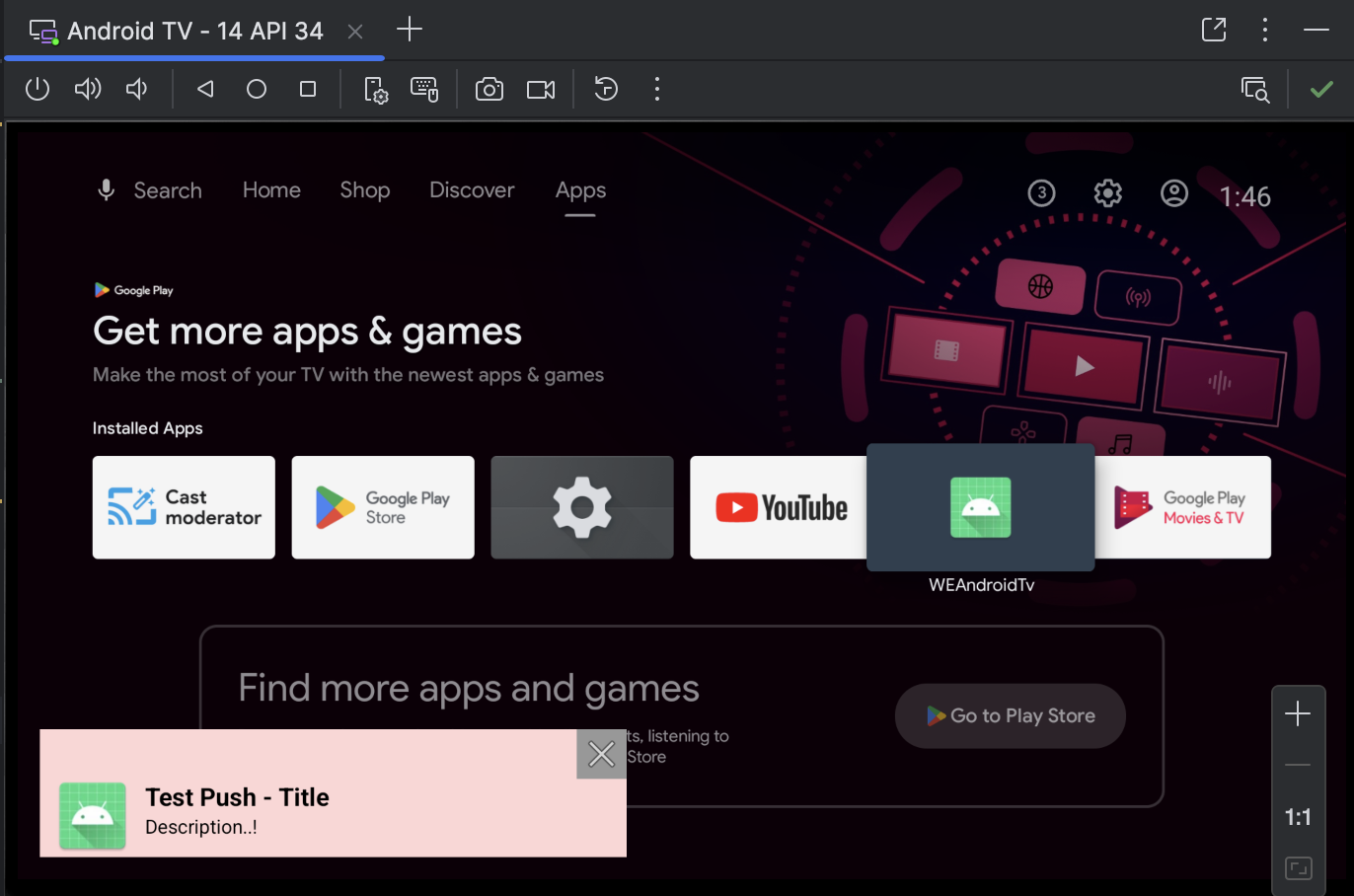The height and width of the screenshot is (896, 1354).
Task: Zoom in with the plus control
Action: pos(1298,713)
